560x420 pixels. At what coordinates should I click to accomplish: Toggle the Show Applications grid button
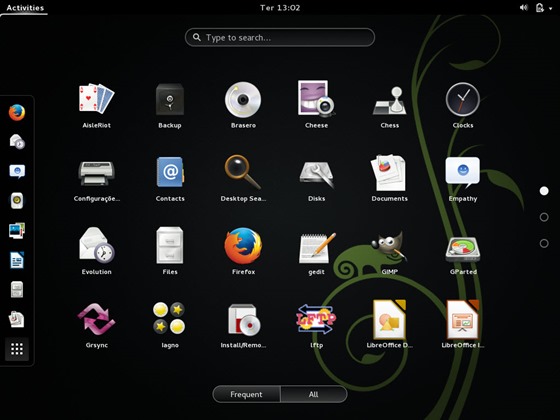[x=17, y=349]
